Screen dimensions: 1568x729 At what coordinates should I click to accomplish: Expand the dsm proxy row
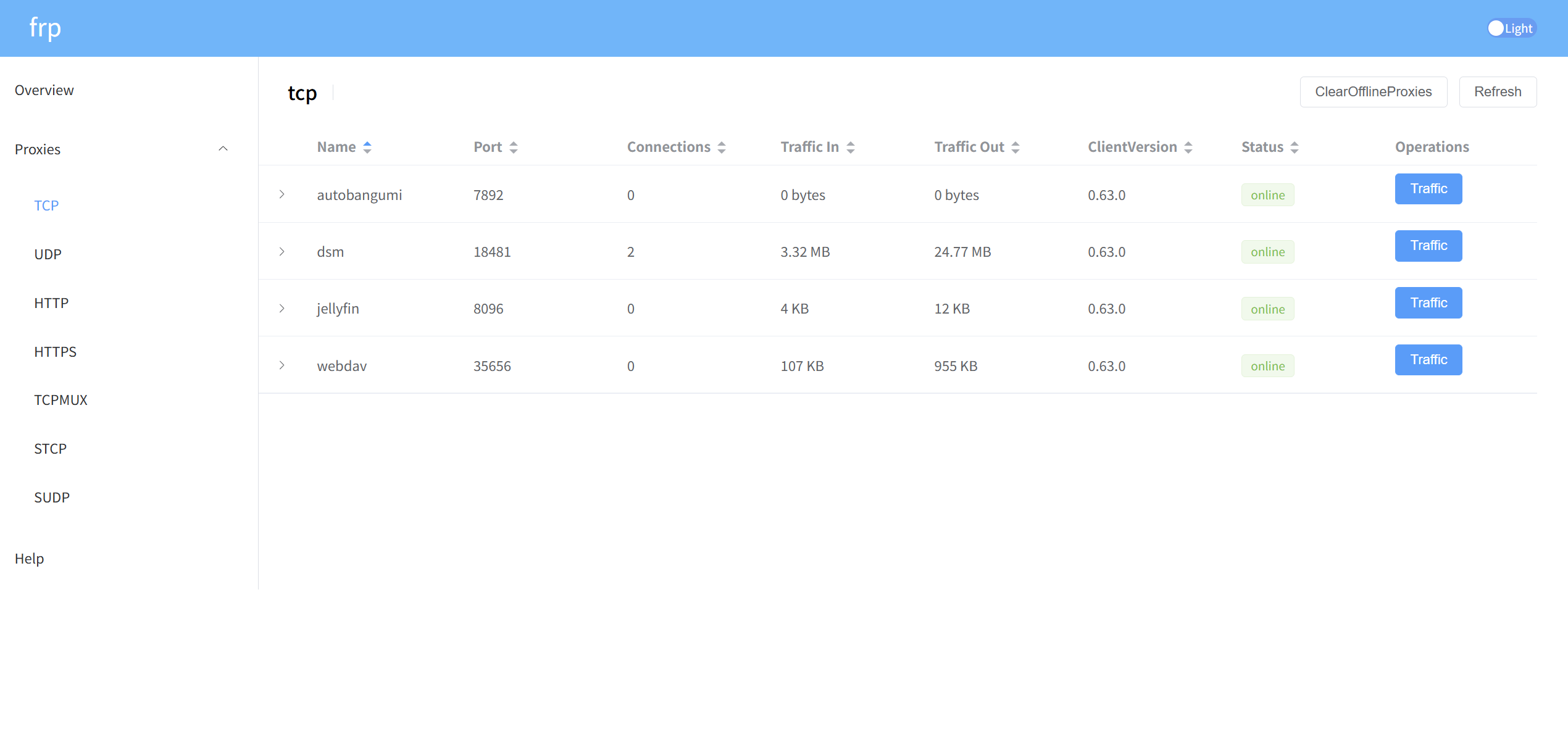[281, 251]
